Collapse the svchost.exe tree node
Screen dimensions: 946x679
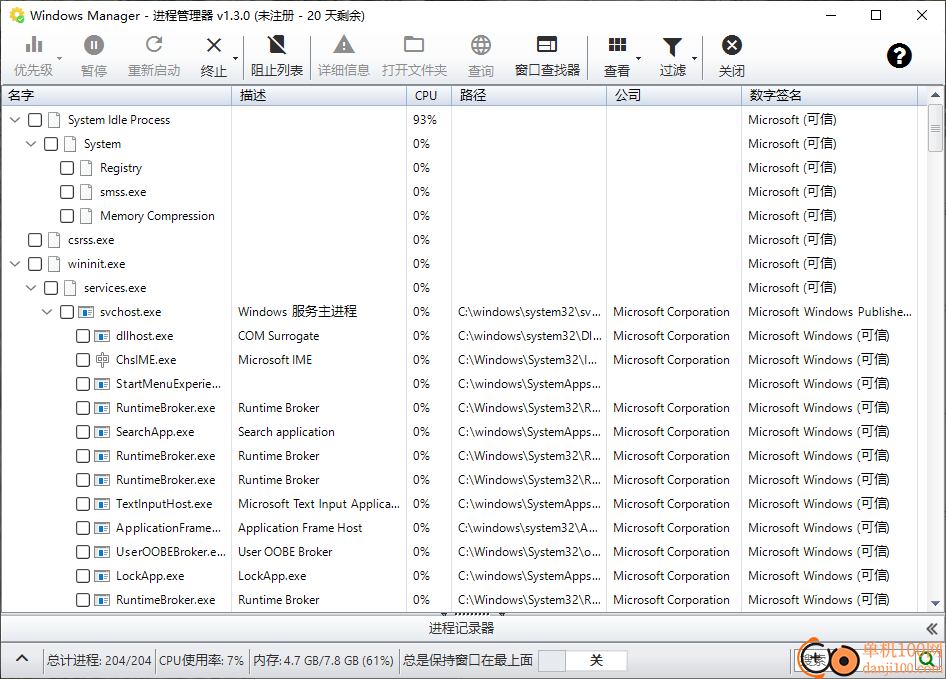47,312
